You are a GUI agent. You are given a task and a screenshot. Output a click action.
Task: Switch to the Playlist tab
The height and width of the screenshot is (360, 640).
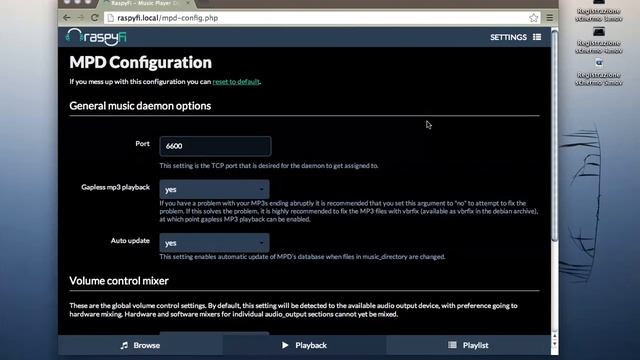pos(468,345)
